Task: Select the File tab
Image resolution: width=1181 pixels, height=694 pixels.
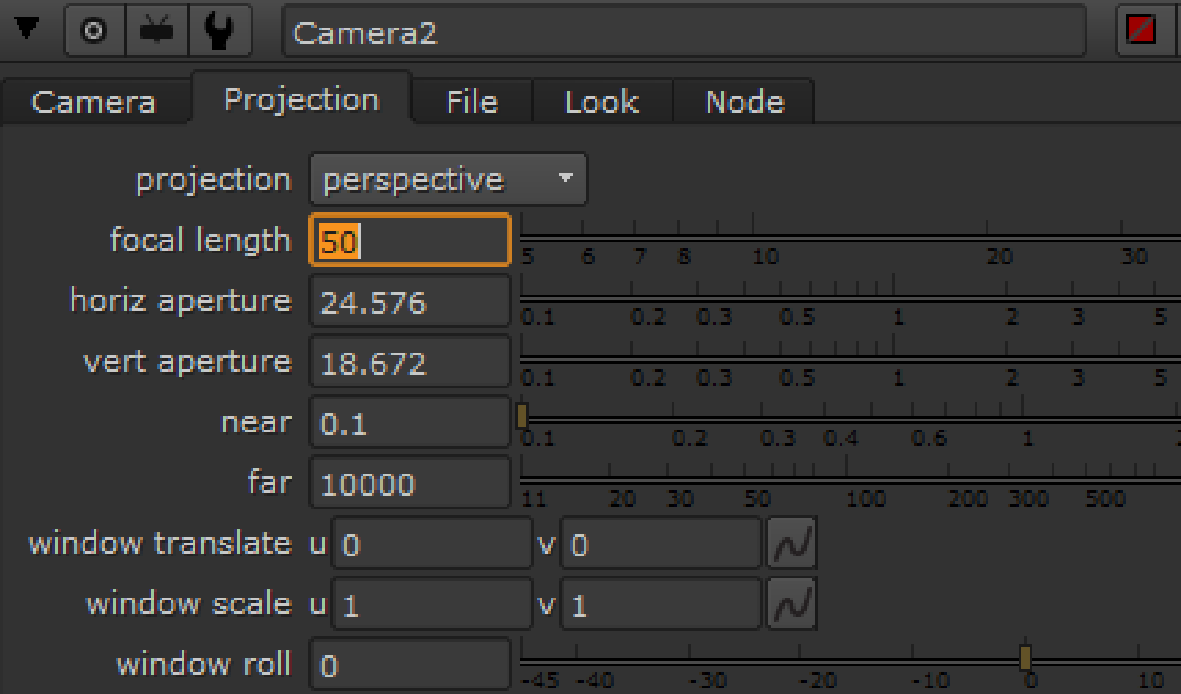Action: tap(472, 102)
